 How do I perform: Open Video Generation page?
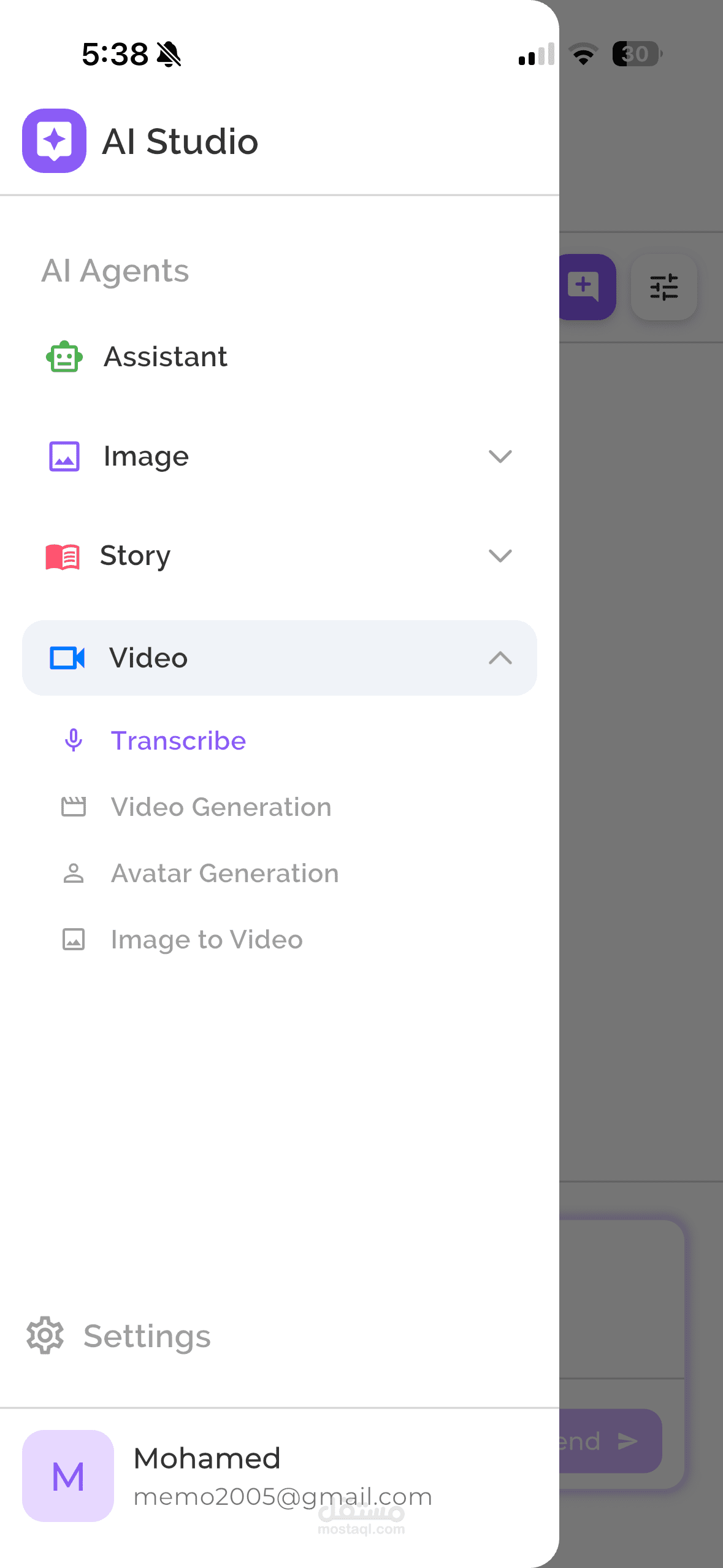click(x=221, y=807)
